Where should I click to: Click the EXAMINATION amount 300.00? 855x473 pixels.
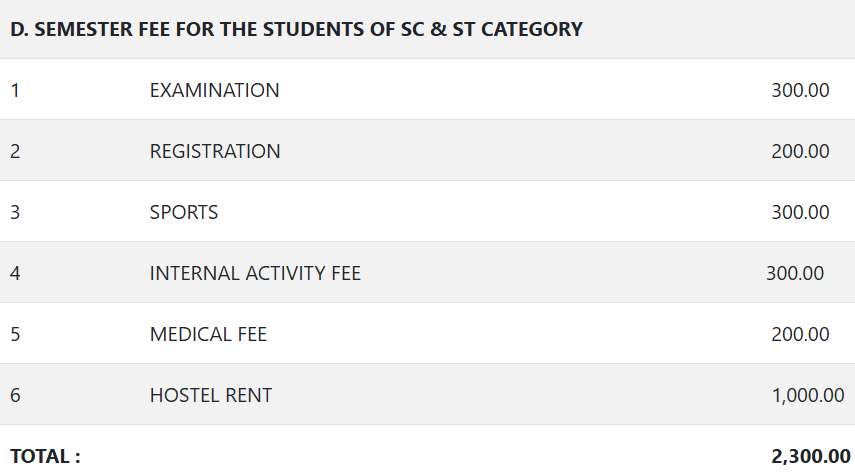coord(800,90)
